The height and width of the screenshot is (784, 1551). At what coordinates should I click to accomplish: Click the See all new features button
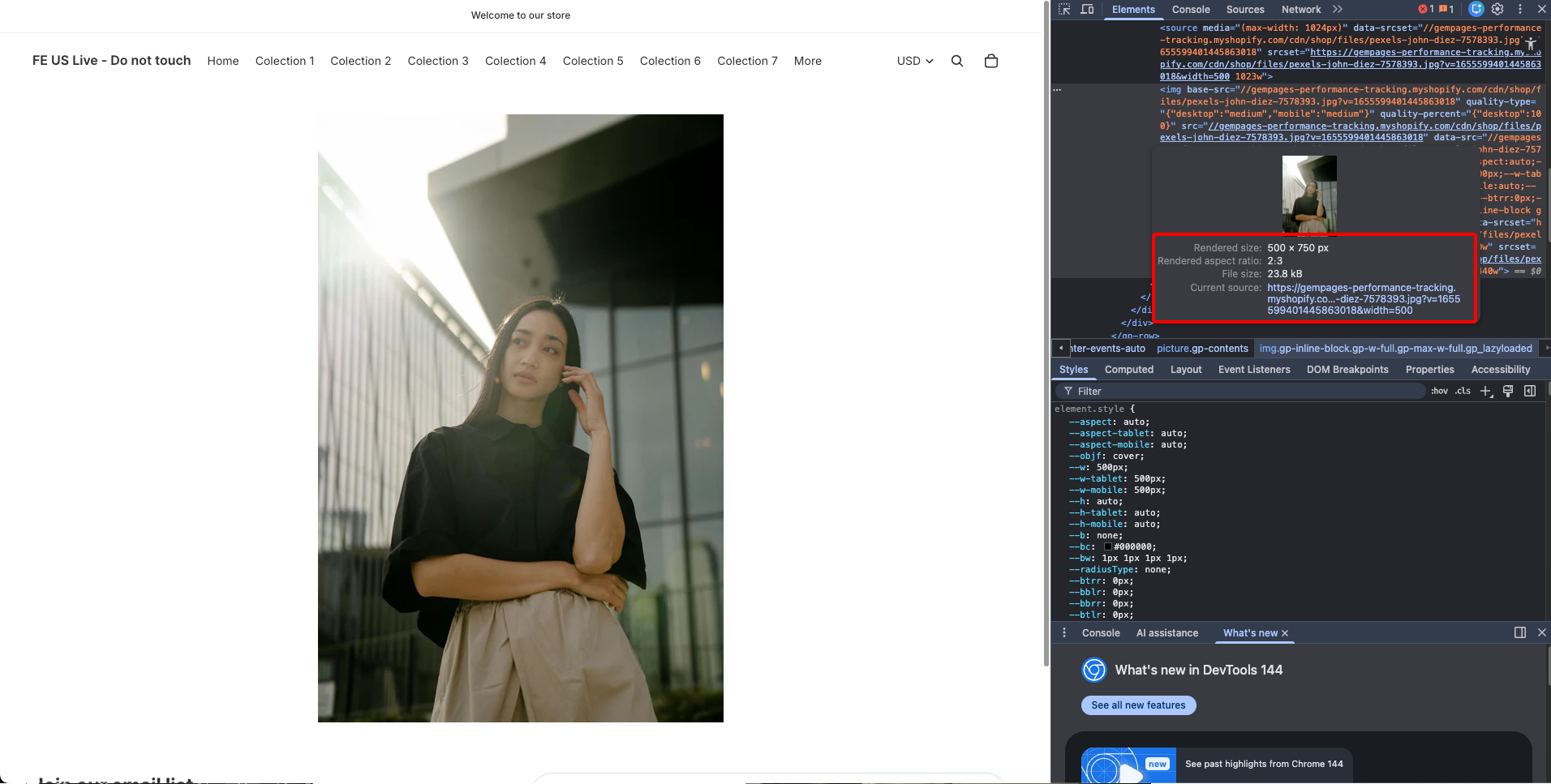[x=1138, y=705]
